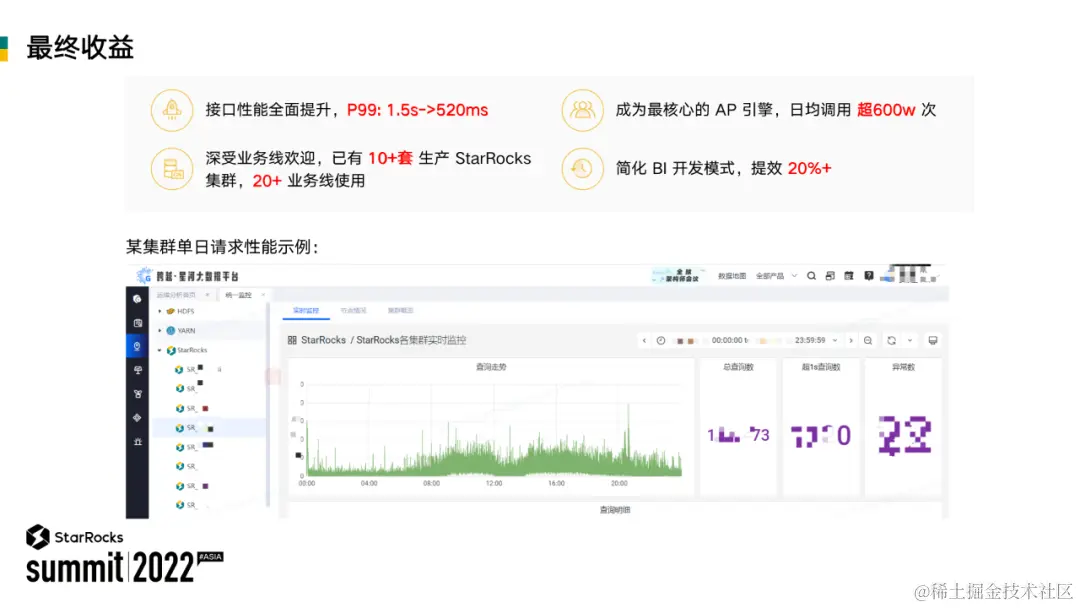Select the YARN tree item
The image size is (1080, 608).
(x=186, y=331)
